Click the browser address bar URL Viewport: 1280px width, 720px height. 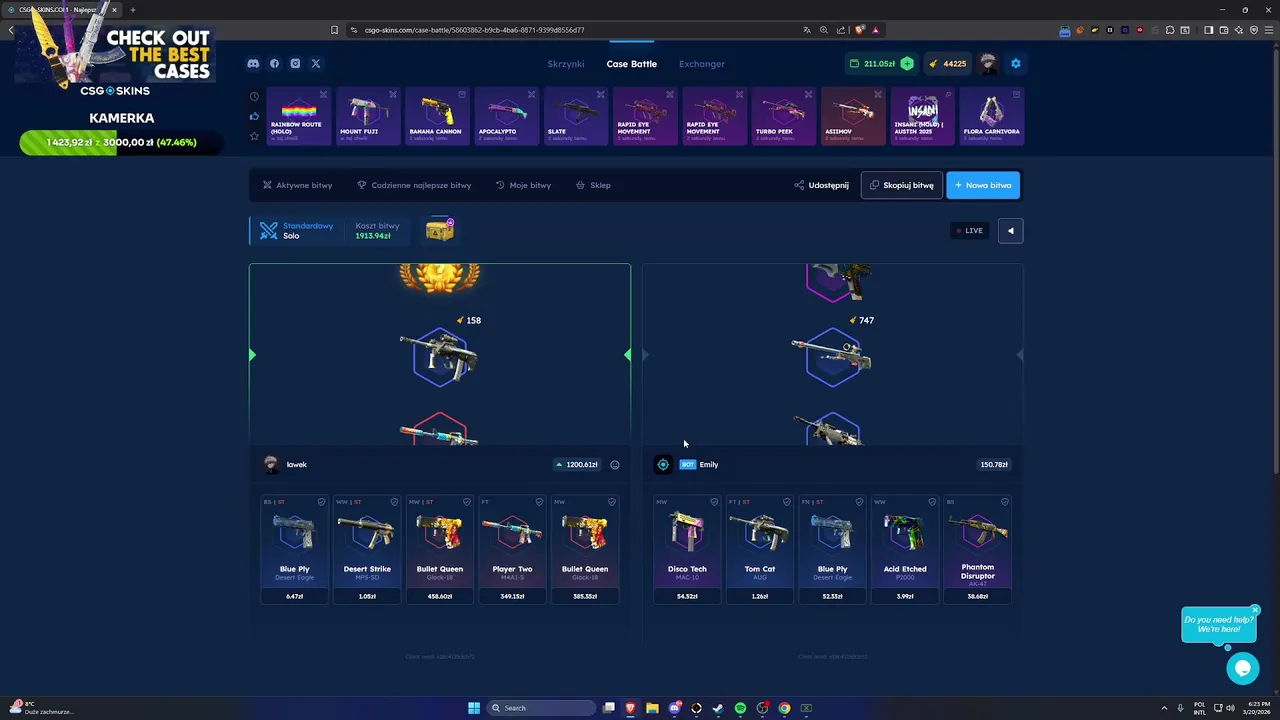[x=475, y=30]
